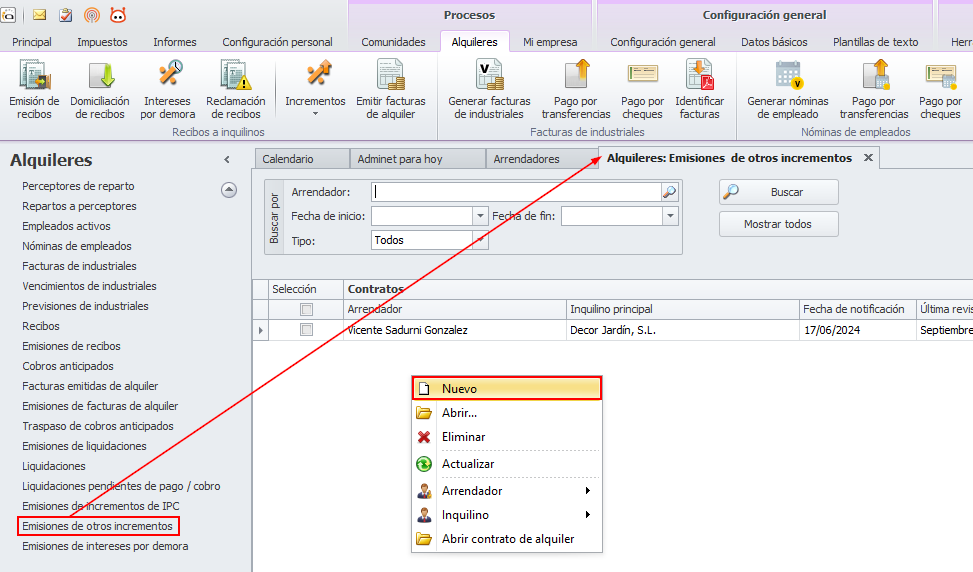The height and width of the screenshot is (572, 973).
Task: Click into the Fecha de inicio field
Action: pyautogui.click(x=423, y=217)
